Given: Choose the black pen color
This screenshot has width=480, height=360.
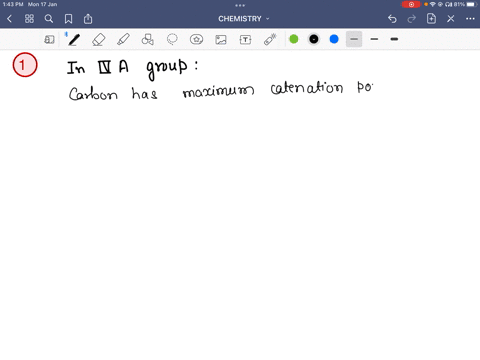Looking at the screenshot, I should tap(314, 39).
